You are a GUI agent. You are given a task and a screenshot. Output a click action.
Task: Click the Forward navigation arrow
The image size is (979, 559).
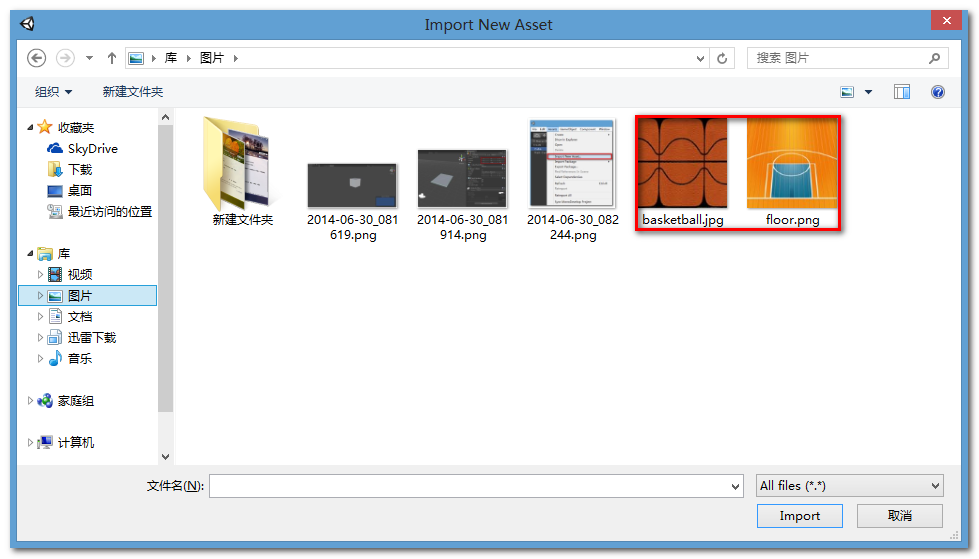(65, 58)
